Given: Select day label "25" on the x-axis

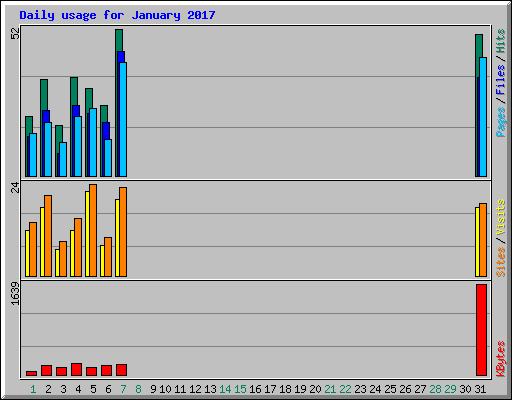Looking at the screenshot, I should pos(390,389).
